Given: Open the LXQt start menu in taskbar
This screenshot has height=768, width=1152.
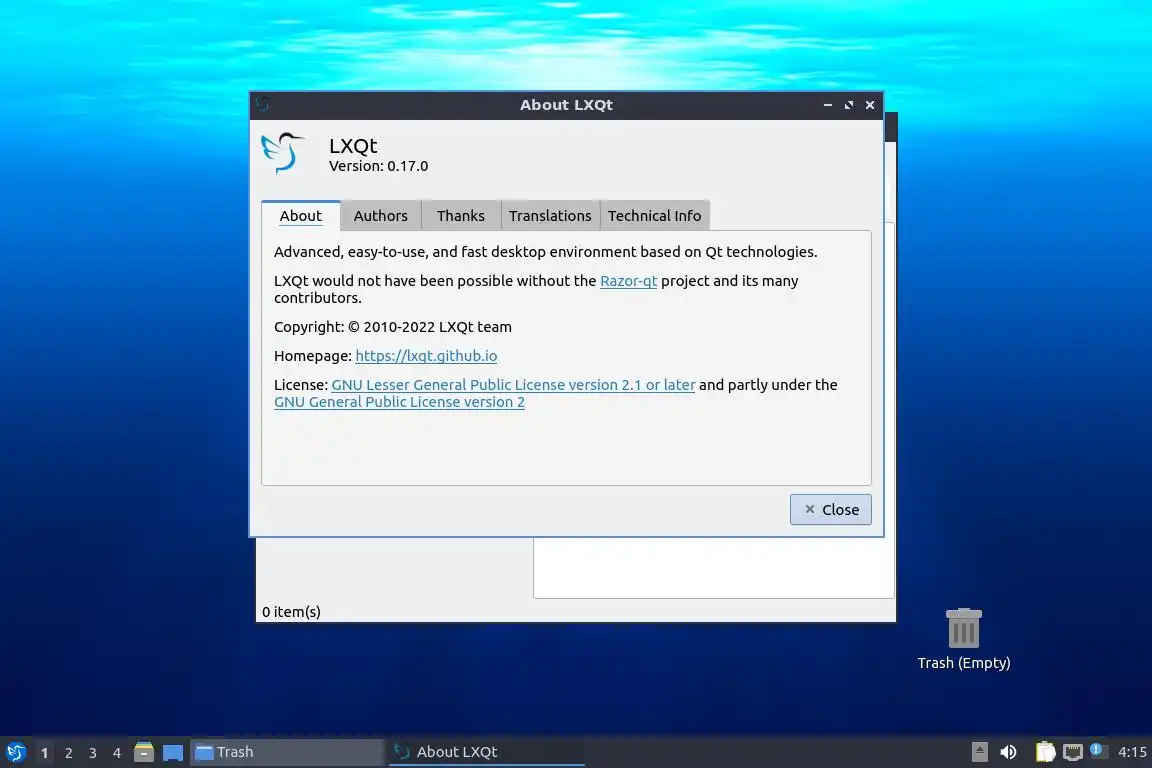Looking at the screenshot, I should [x=15, y=752].
